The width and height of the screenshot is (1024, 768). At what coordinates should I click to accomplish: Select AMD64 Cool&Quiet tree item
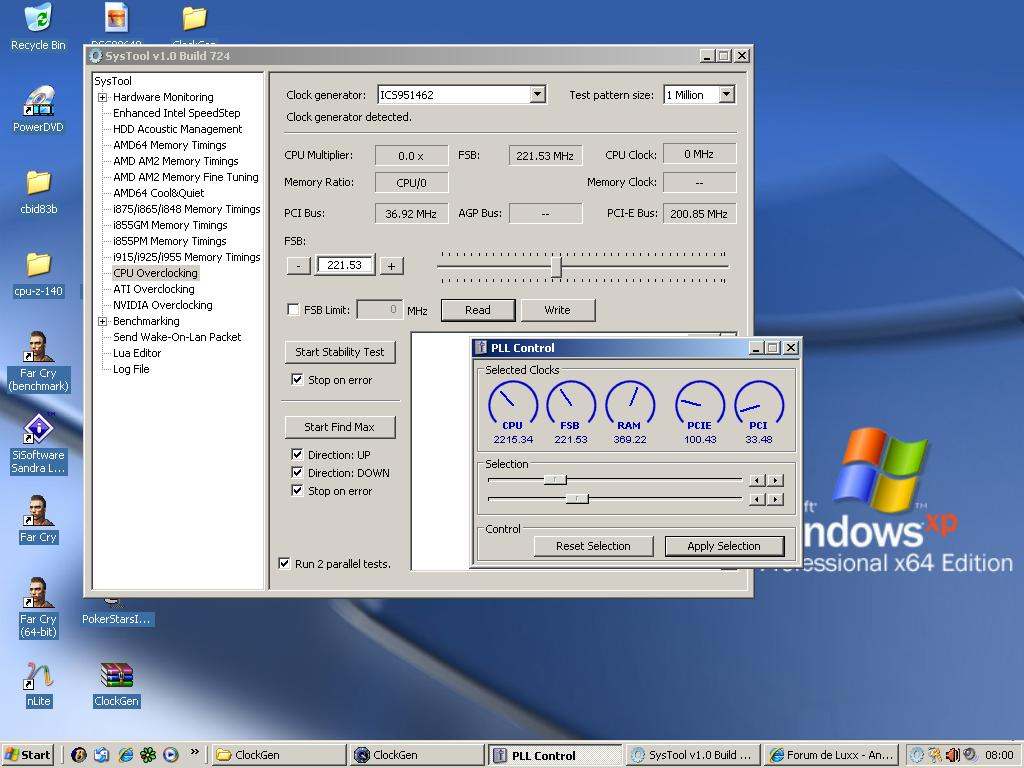tap(159, 193)
